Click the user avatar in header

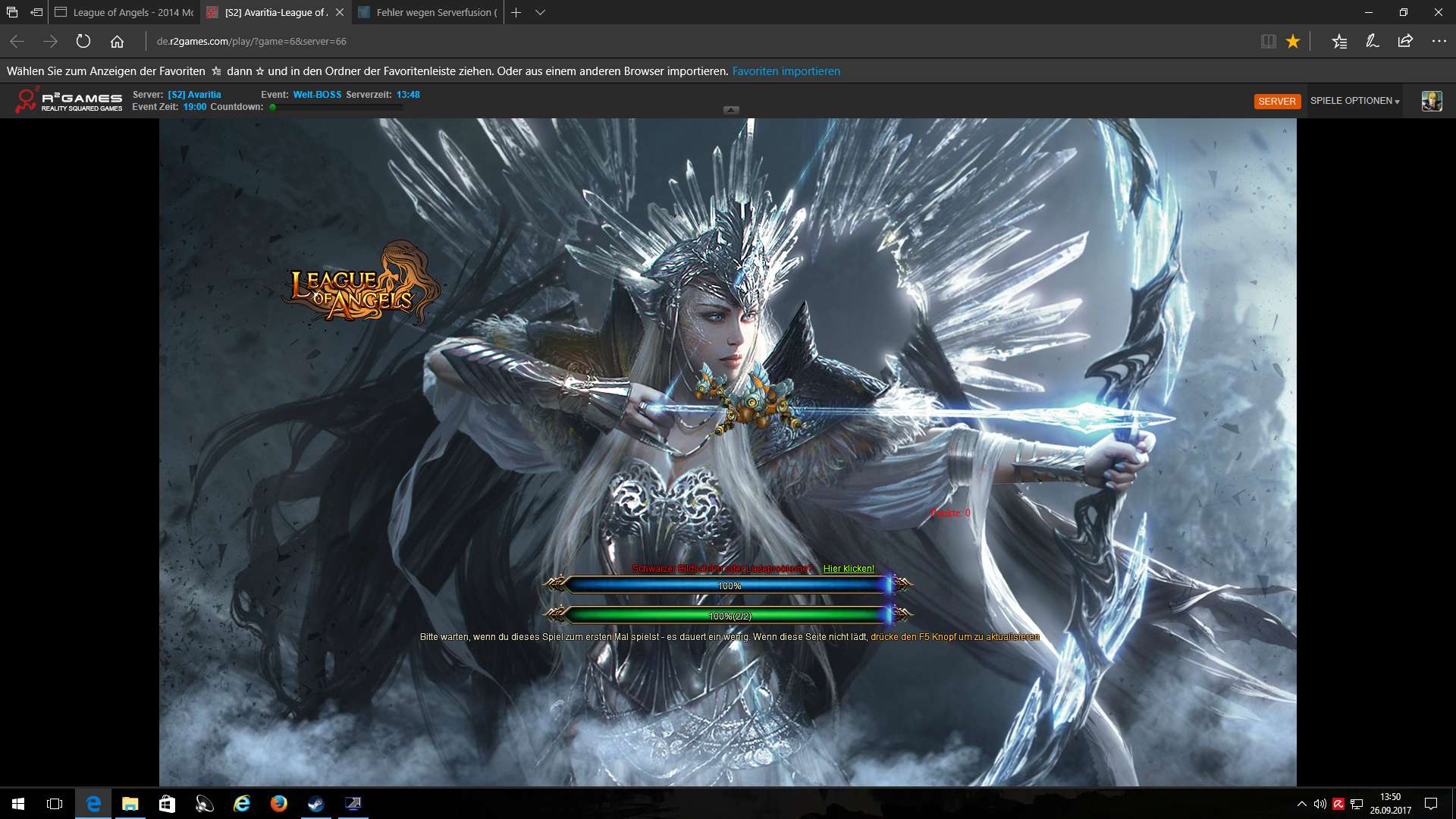(x=1432, y=101)
